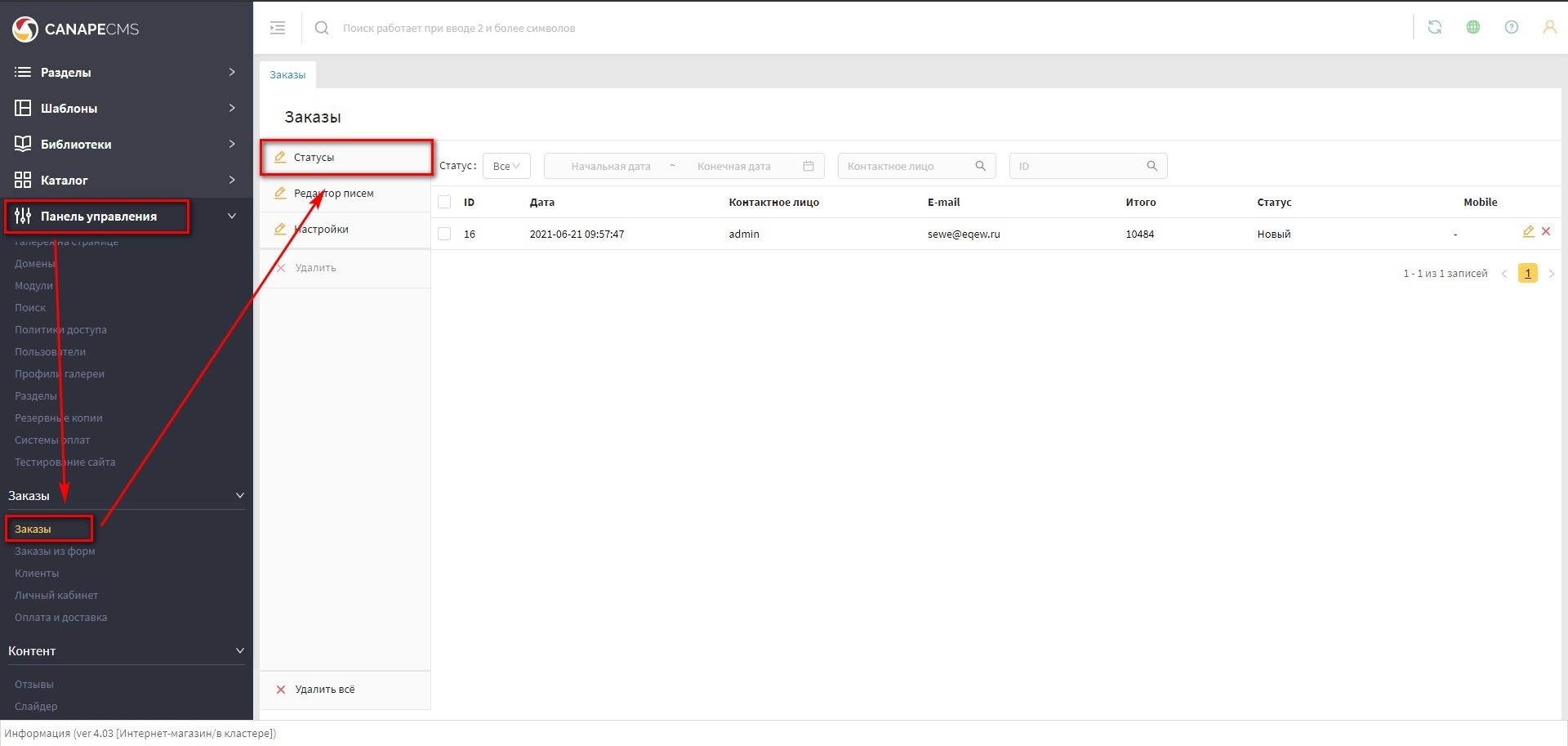This screenshot has height=746, width=1568.
Task: Switch to the Заказы tab
Action: click(287, 74)
